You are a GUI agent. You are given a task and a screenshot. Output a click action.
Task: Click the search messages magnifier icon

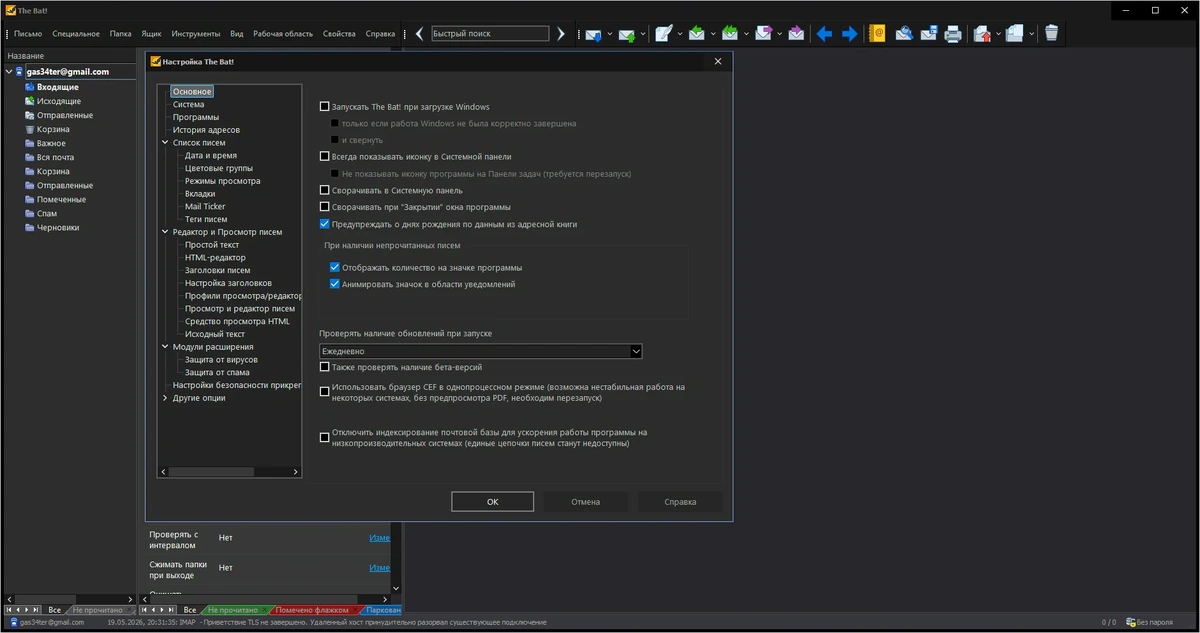tap(904, 34)
